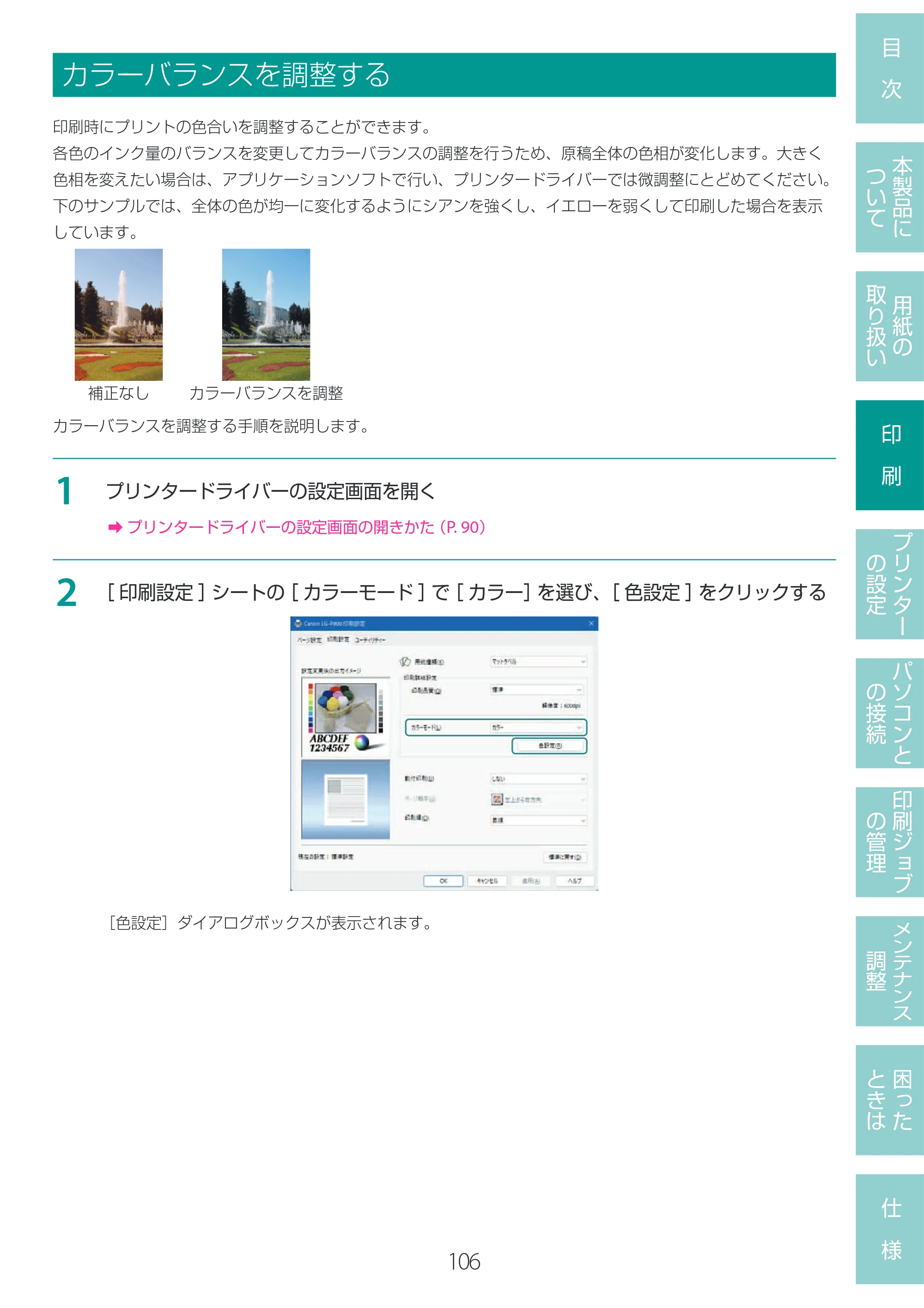Click the 適用 button in the dialog

531,881
